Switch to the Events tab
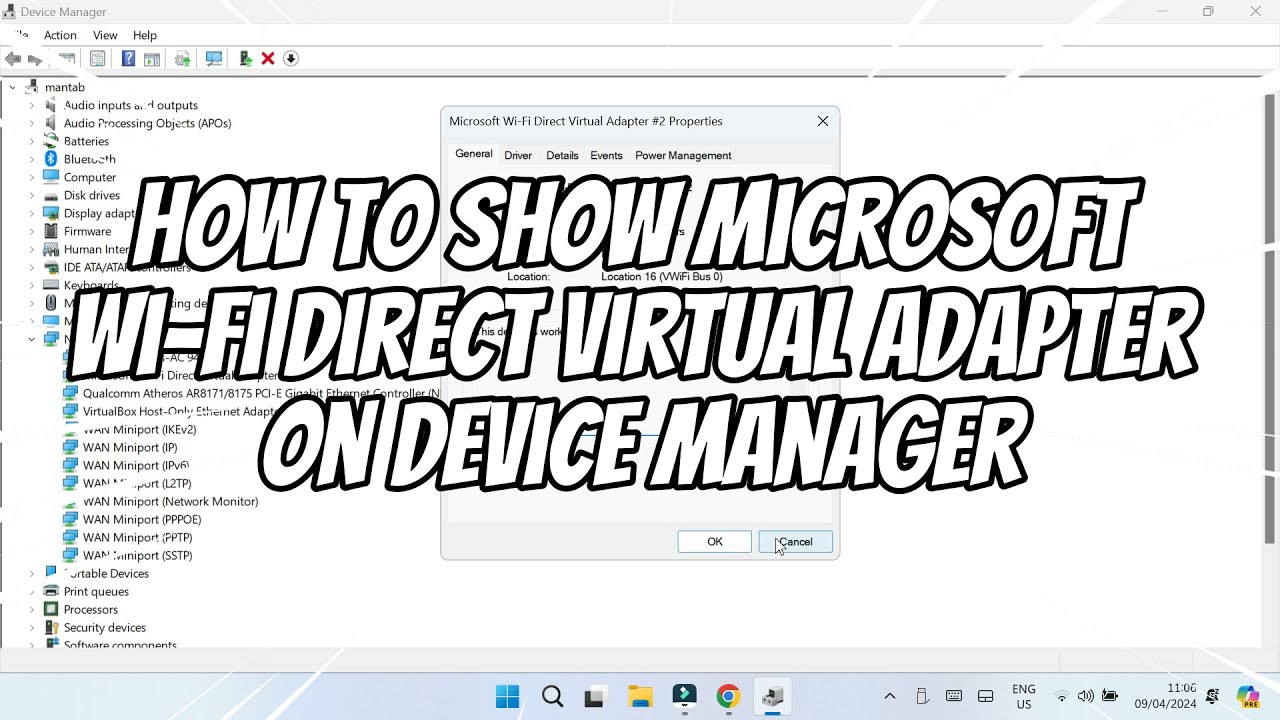 606,155
